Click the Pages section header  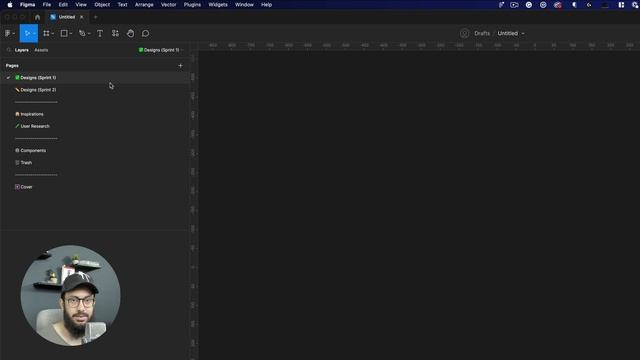(12, 65)
